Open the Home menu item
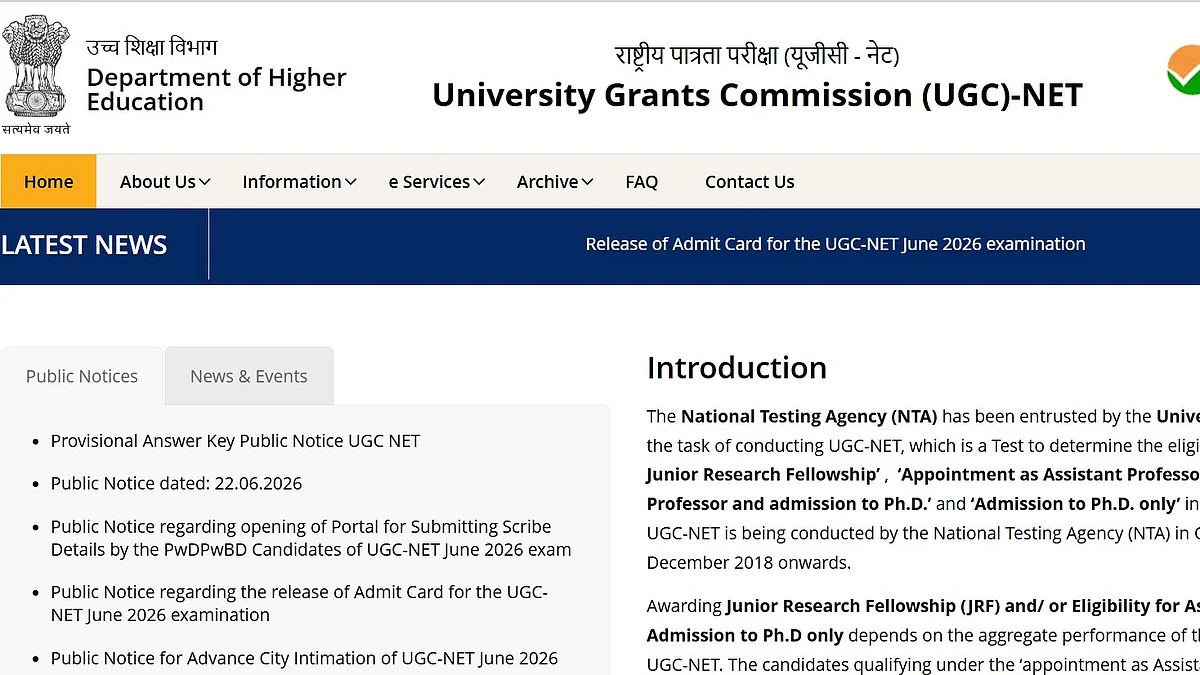This screenshot has width=1200, height=675. [x=48, y=181]
